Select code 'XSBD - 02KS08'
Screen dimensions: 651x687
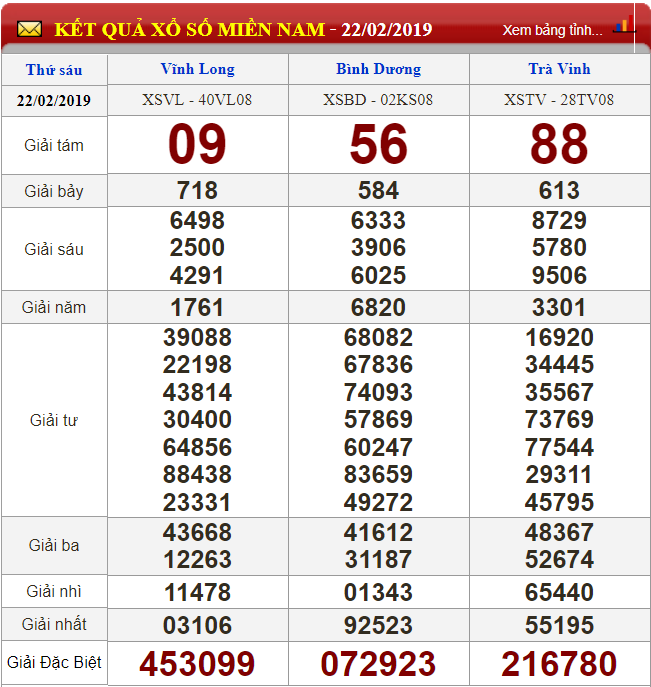[378, 100]
